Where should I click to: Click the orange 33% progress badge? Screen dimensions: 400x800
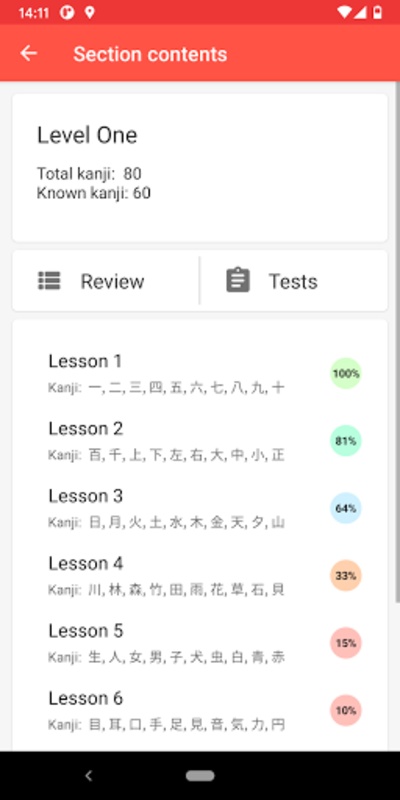[x=346, y=576]
